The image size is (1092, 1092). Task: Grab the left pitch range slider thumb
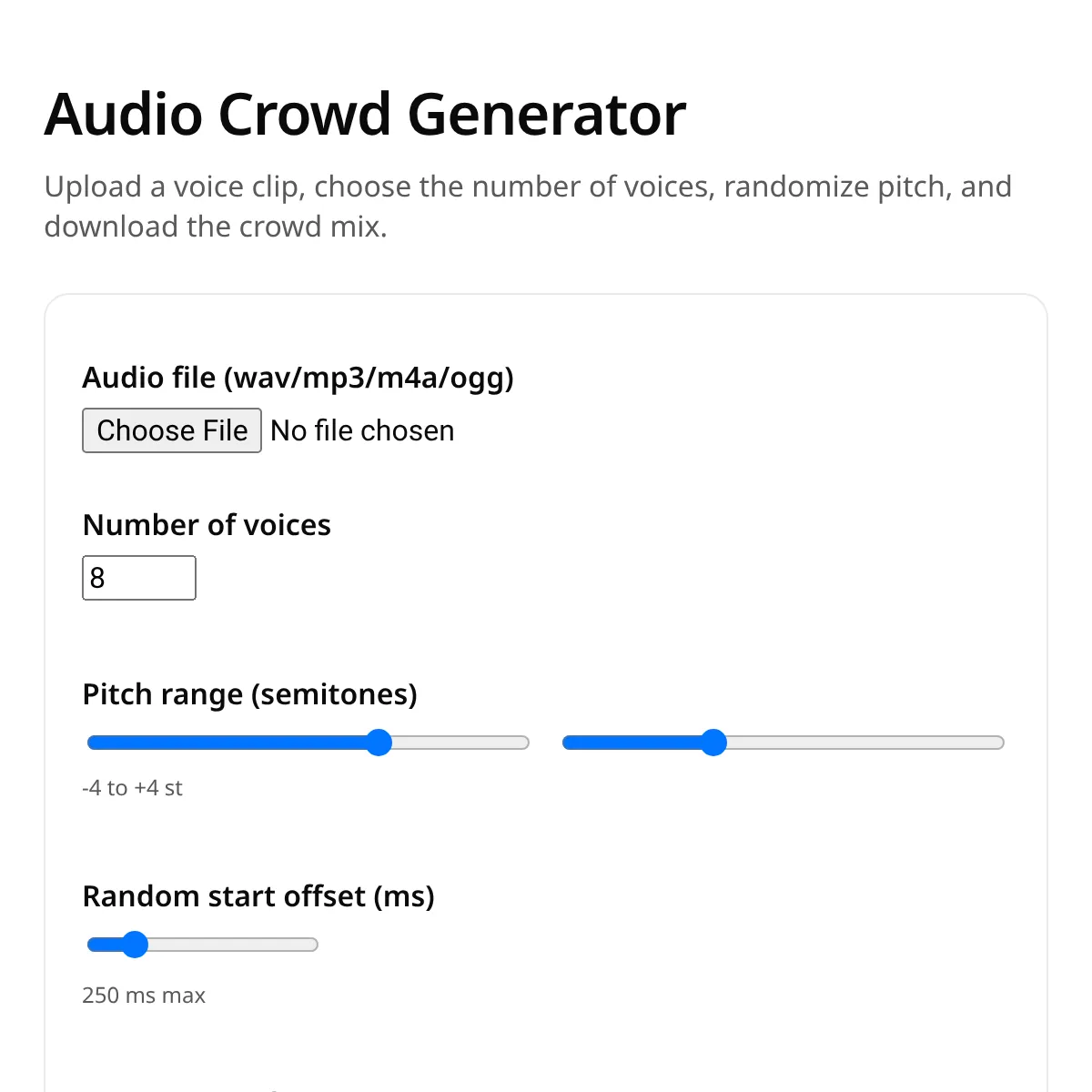(379, 743)
